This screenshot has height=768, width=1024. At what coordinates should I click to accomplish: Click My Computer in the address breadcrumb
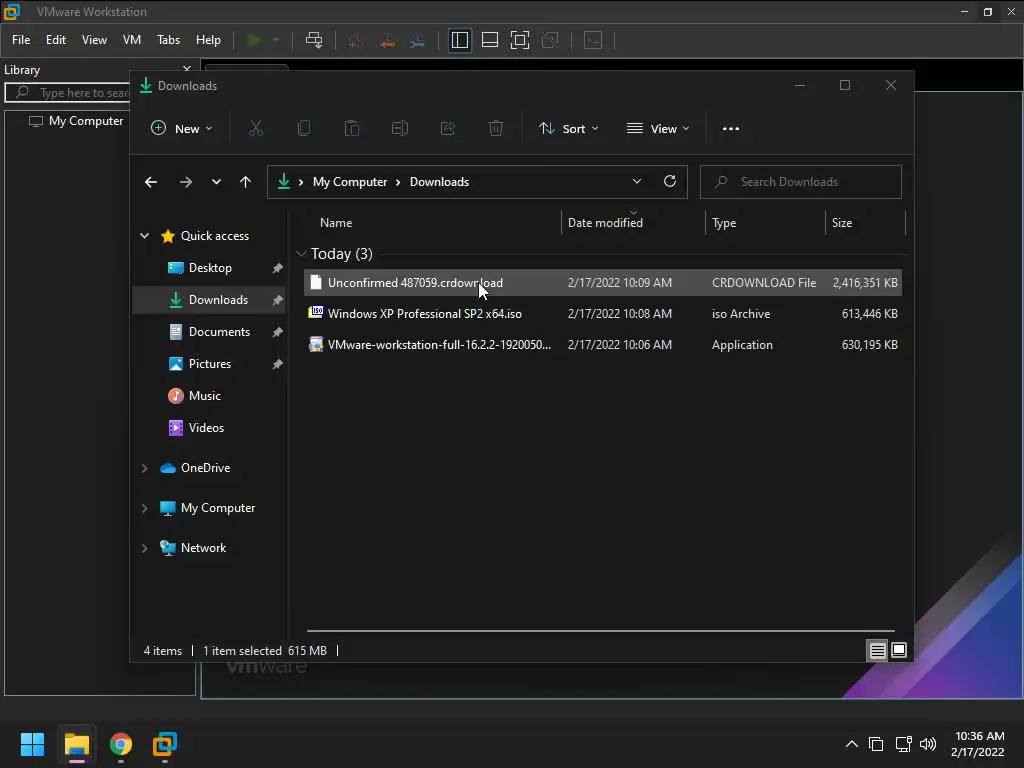pyautogui.click(x=350, y=182)
